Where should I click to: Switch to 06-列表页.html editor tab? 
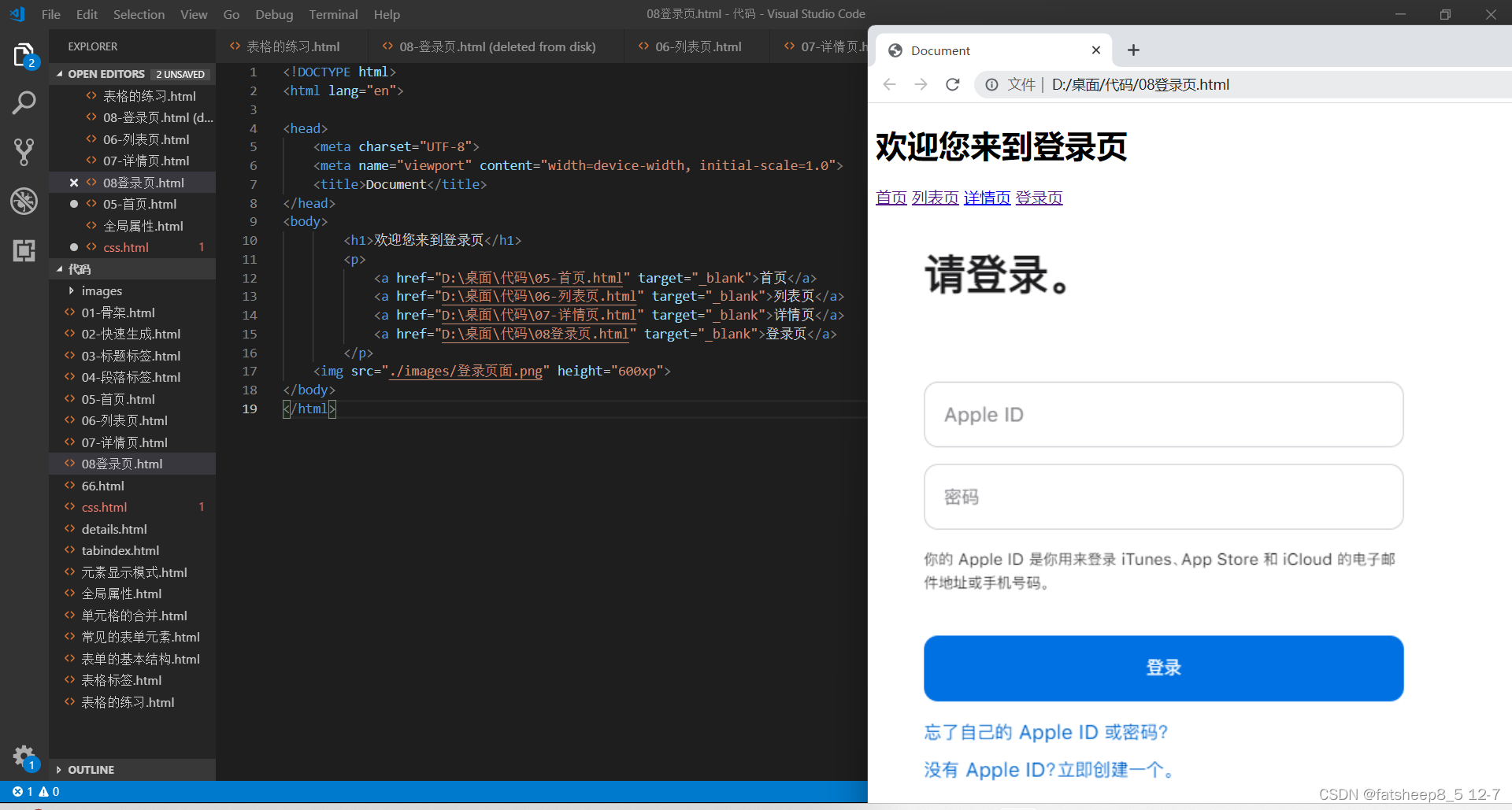[697, 46]
